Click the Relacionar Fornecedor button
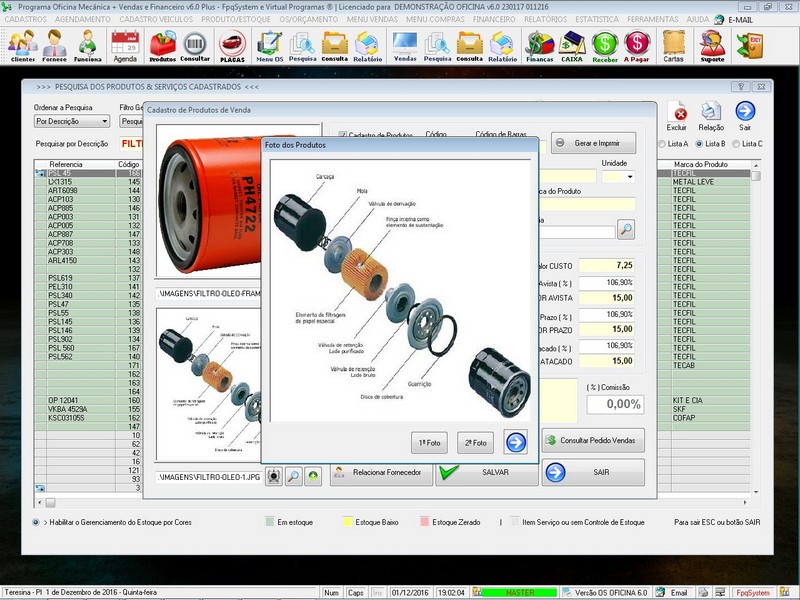Image resolution: width=800 pixels, height=600 pixels. click(381, 472)
